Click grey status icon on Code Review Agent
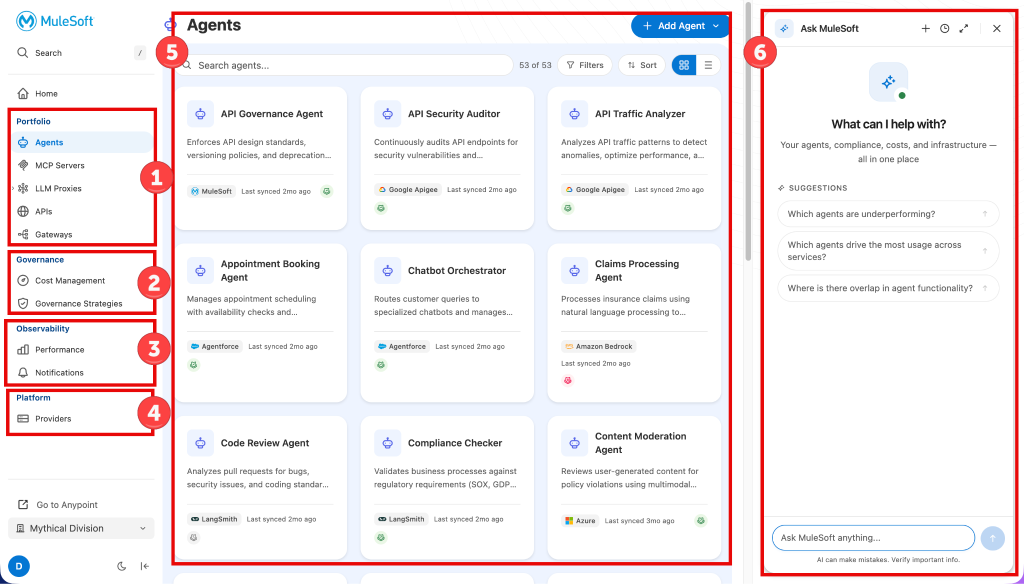The width and height of the screenshot is (1024, 584). [193, 538]
